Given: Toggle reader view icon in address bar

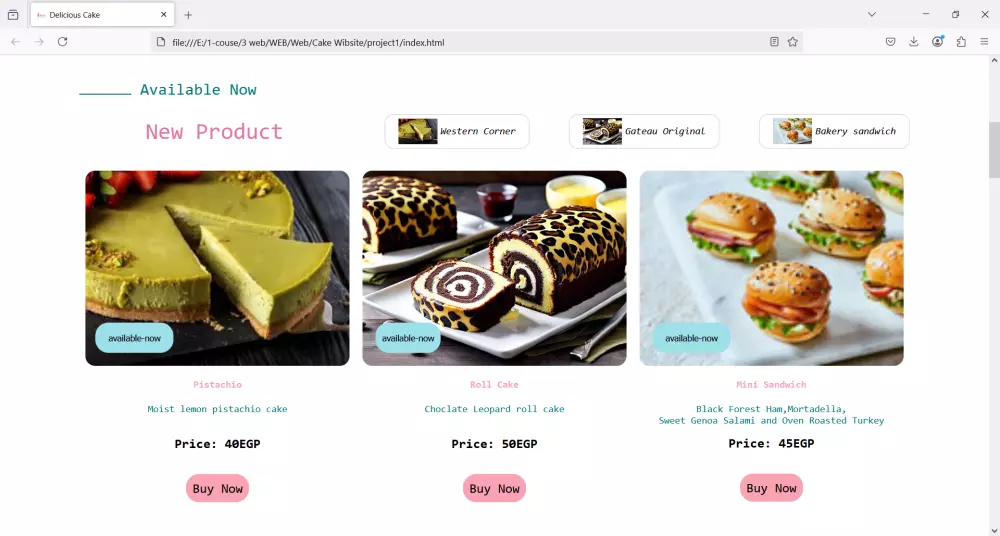Looking at the screenshot, I should click(774, 42).
